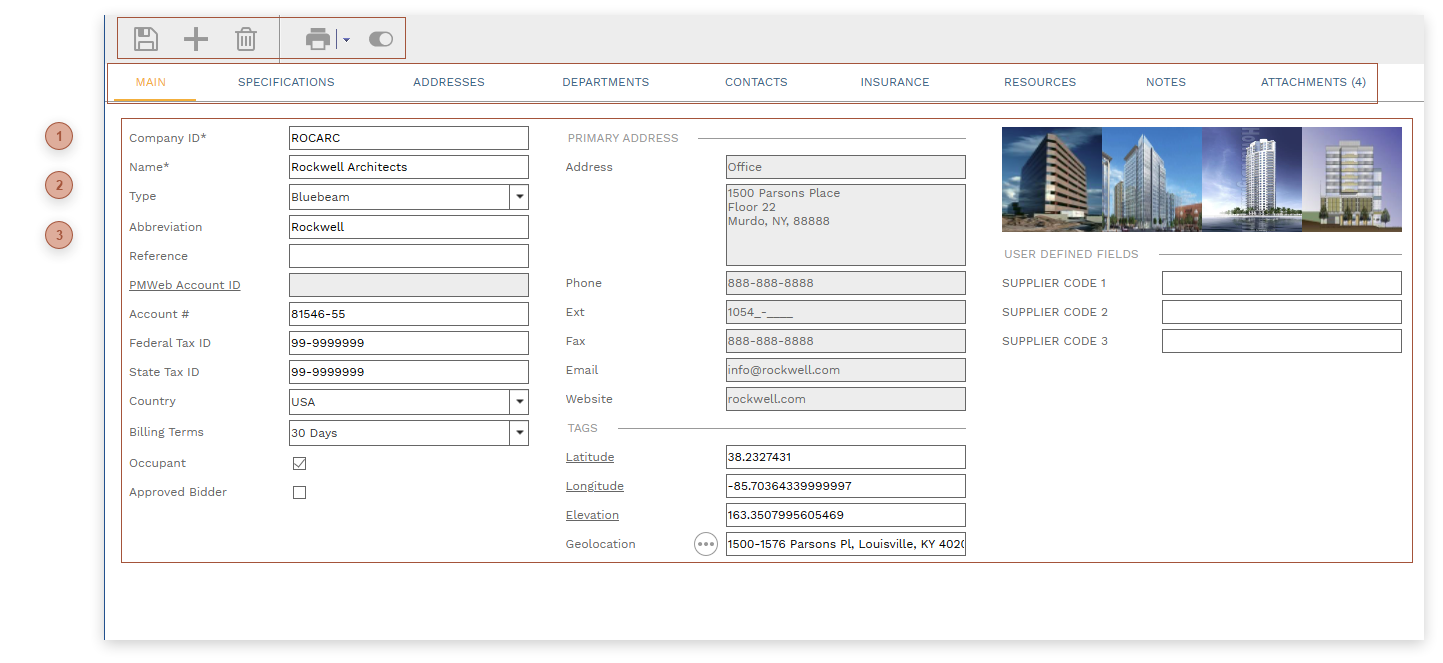This screenshot has width=1443, height=663.
Task: Click the Supplier Code 1 input field
Action: [x=1281, y=283]
